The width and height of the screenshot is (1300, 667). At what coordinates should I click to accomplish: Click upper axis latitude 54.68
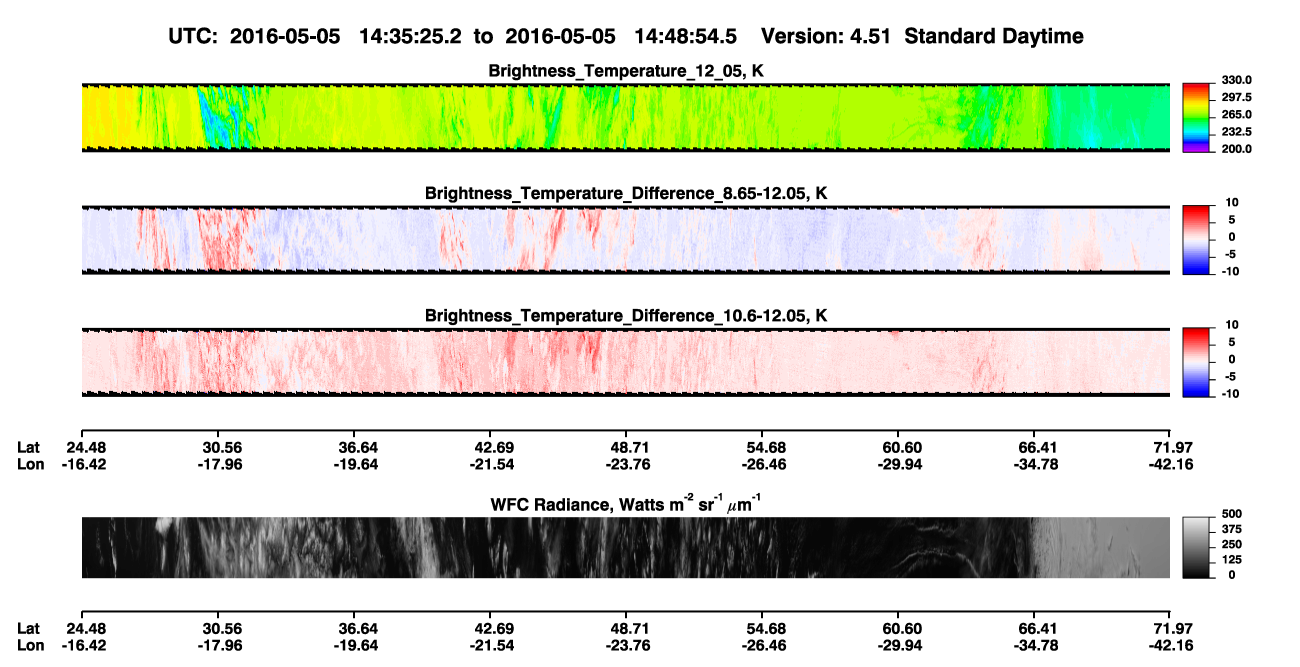click(x=763, y=447)
